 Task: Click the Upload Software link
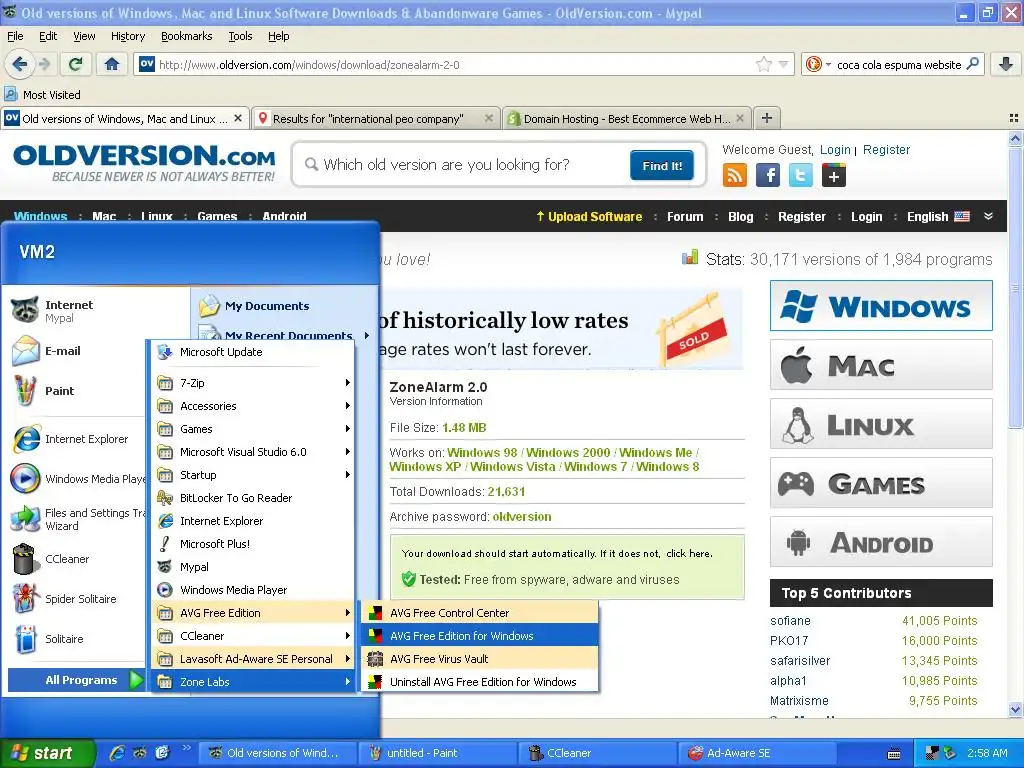coord(588,217)
